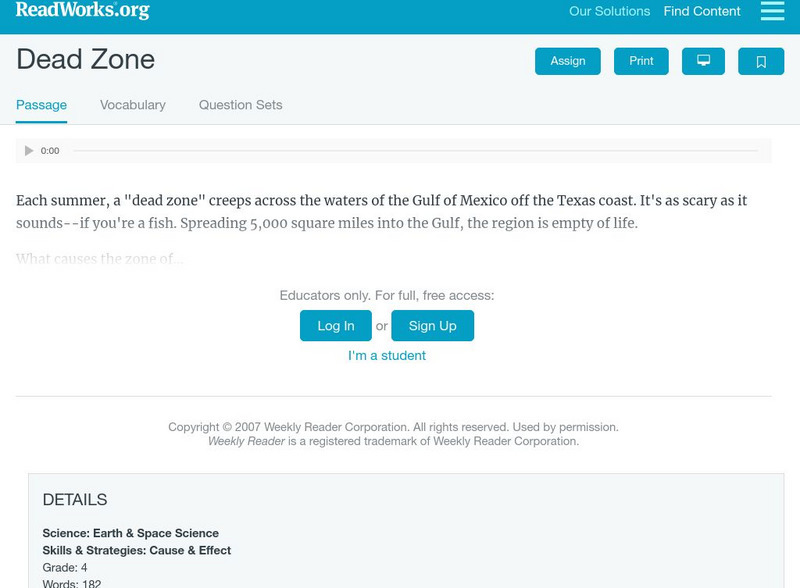Click the Assign button
This screenshot has height=588, width=800.
tap(567, 61)
